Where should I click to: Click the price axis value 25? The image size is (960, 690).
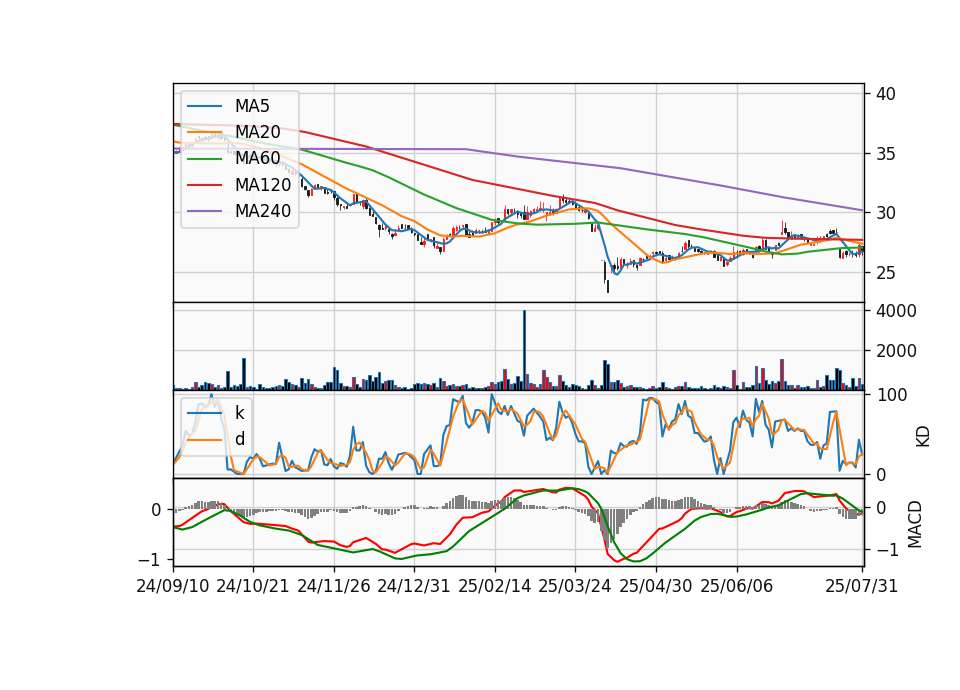click(x=885, y=273)
